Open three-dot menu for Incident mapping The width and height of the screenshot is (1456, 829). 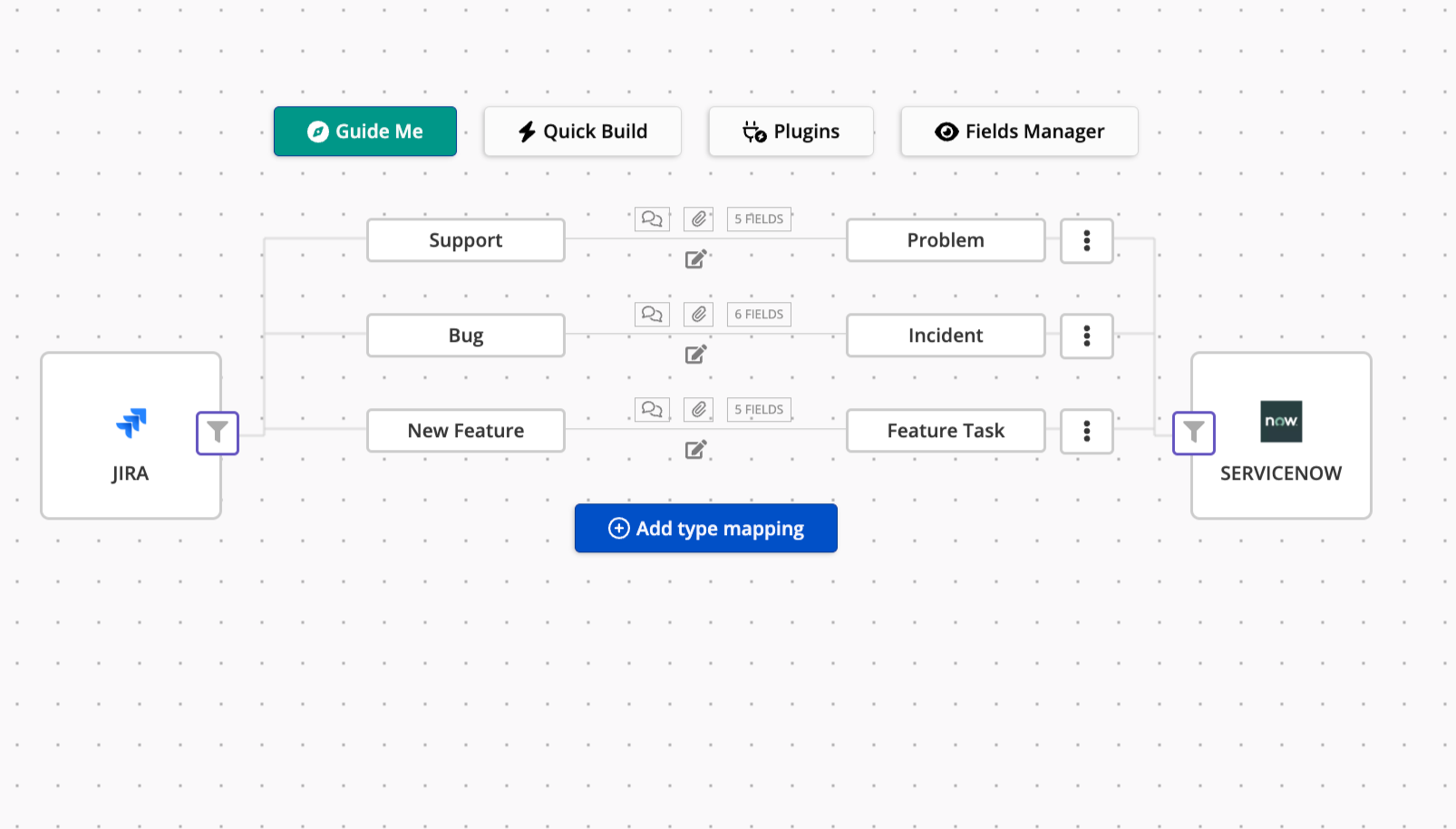(x=1086, y=336)
